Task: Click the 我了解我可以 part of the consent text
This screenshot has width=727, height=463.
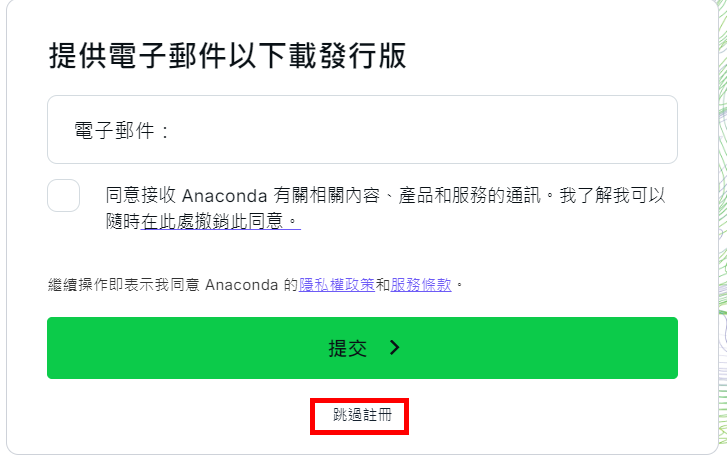Action: 612,196
